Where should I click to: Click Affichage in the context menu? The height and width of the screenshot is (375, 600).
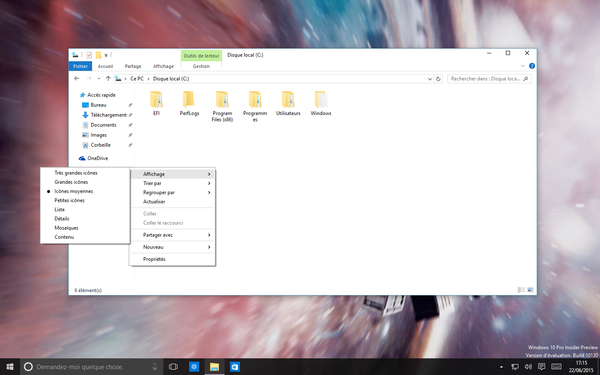(172, 174)
